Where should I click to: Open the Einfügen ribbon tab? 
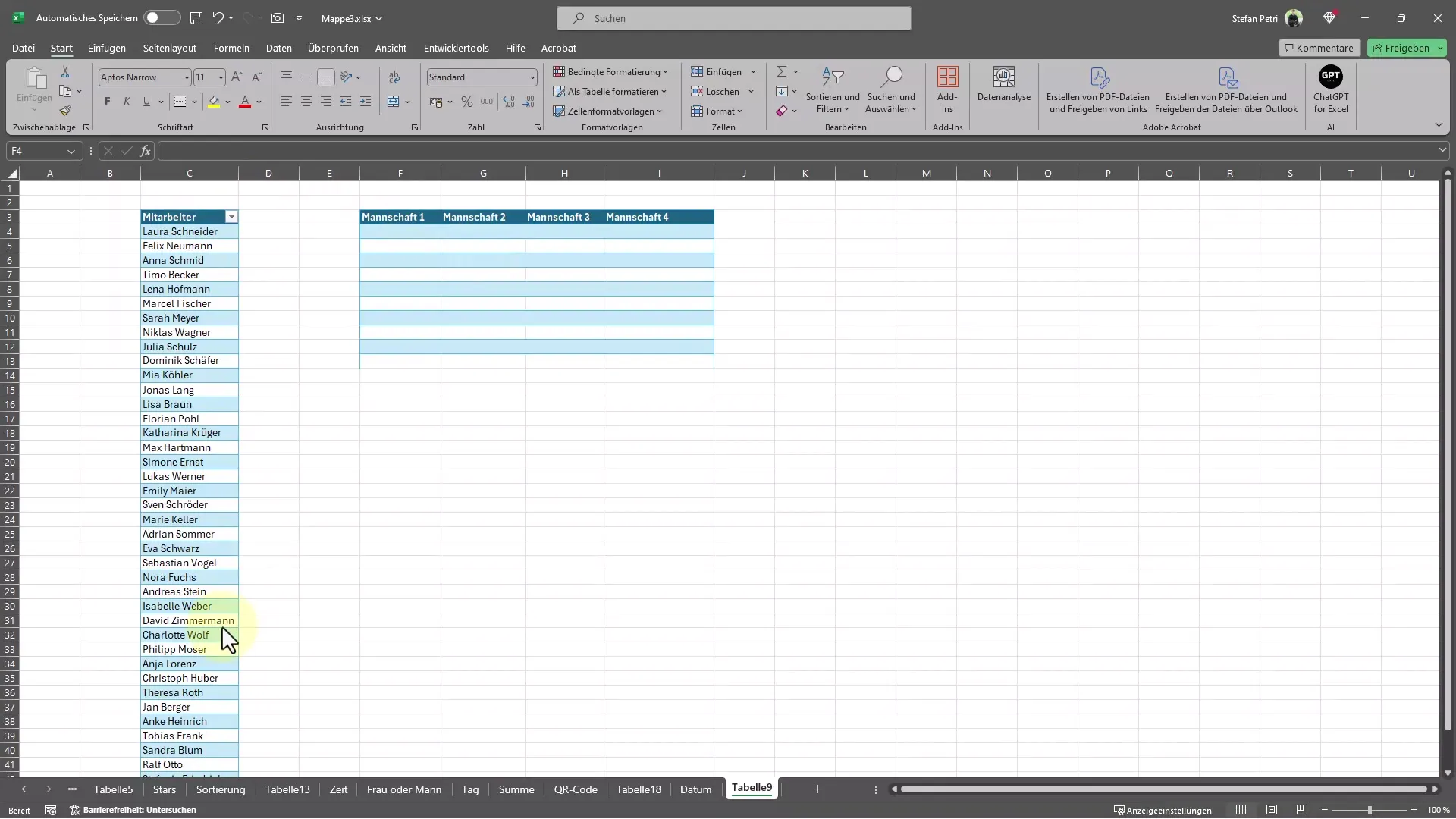coord(106,47)
